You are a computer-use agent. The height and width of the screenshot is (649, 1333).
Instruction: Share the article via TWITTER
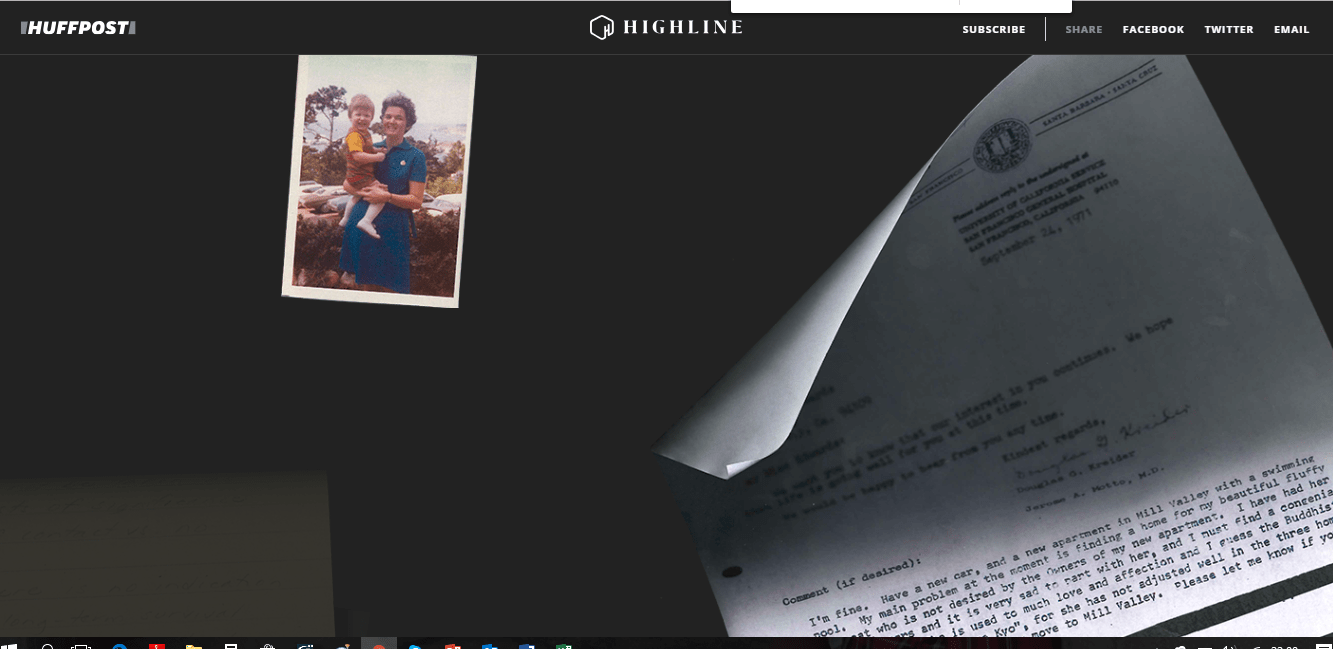(1228, 30)
